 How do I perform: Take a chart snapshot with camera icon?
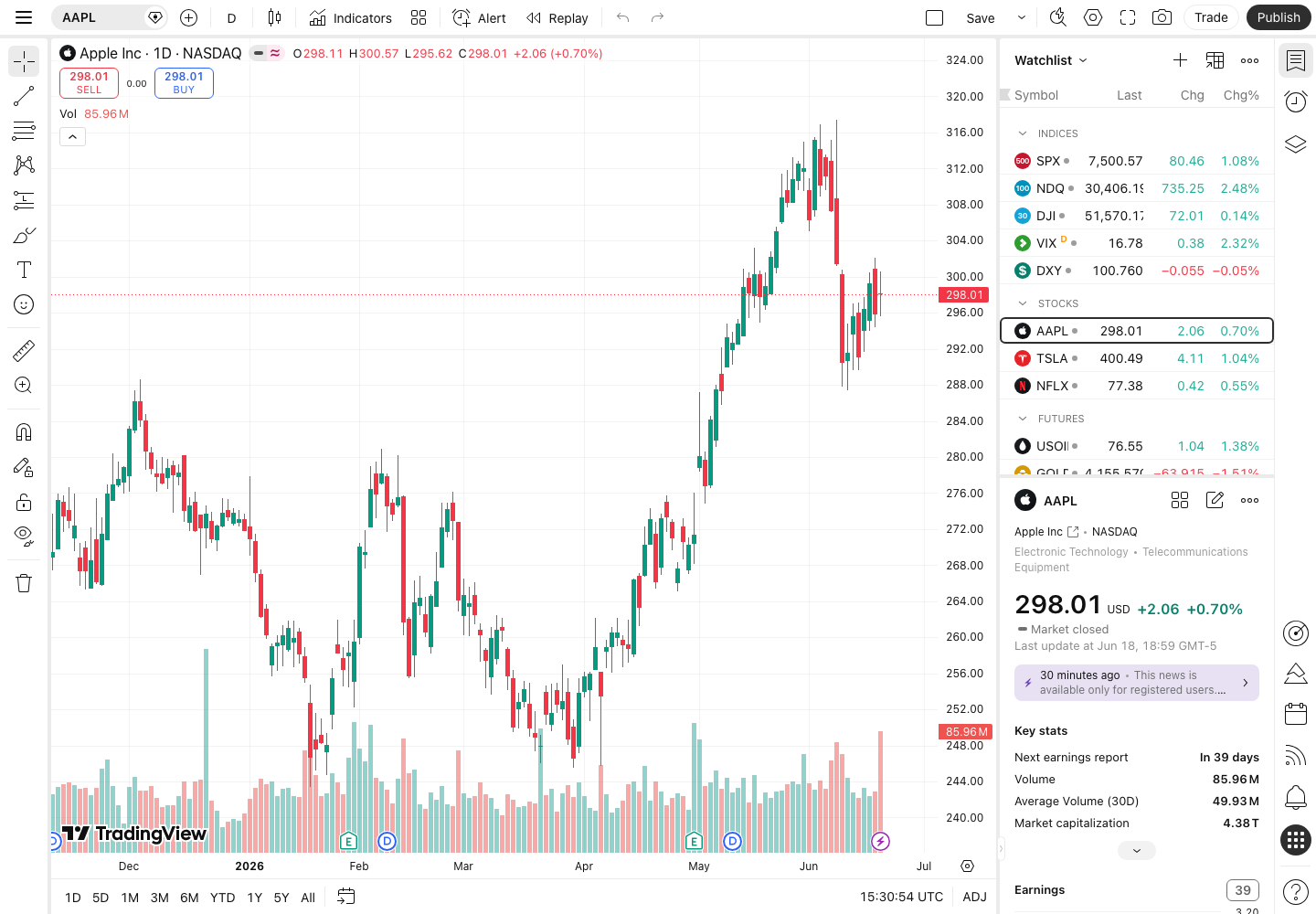pos(1162,17)
